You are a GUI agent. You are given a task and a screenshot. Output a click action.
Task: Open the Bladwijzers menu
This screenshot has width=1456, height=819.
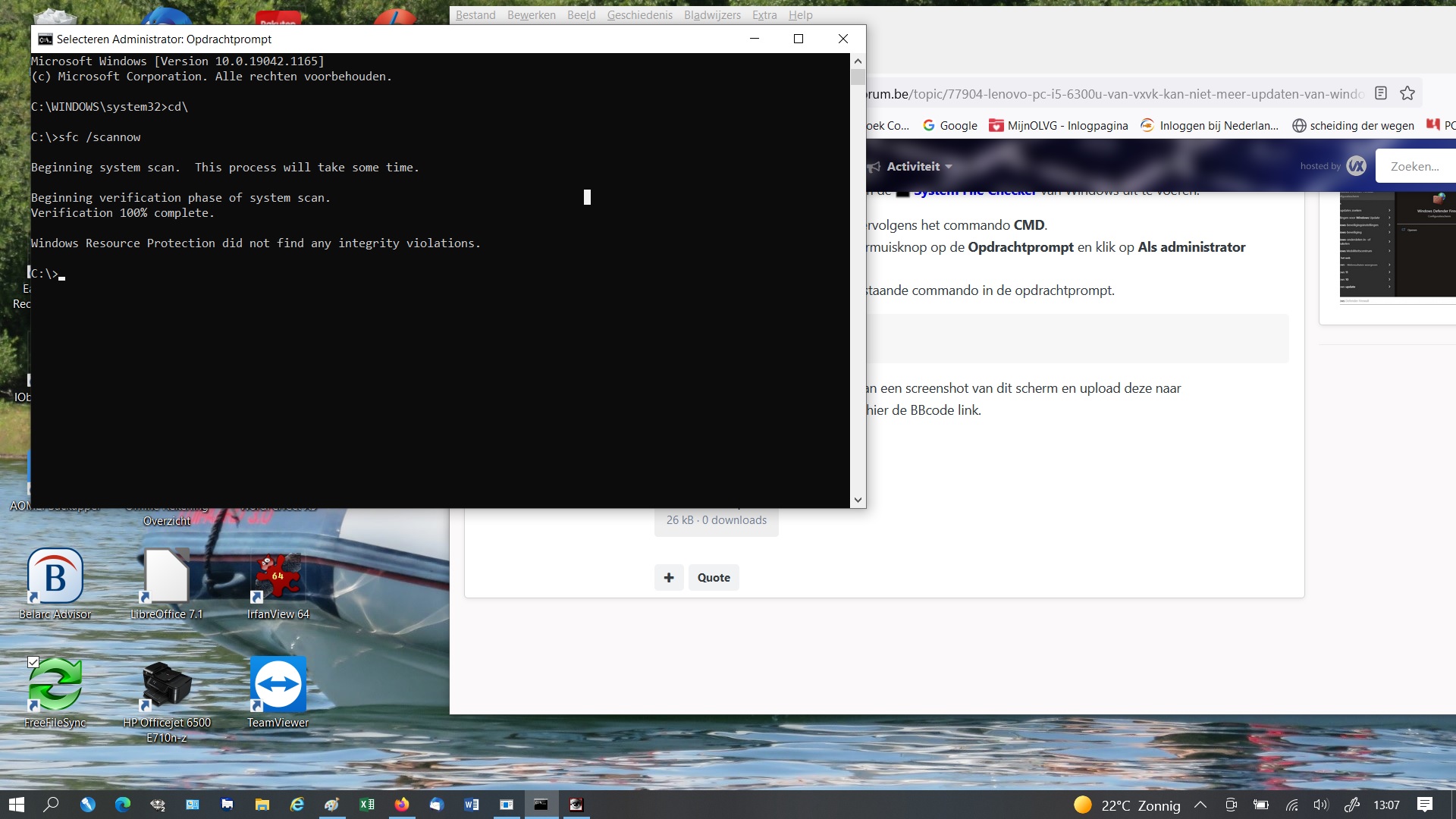coord(711,14)
